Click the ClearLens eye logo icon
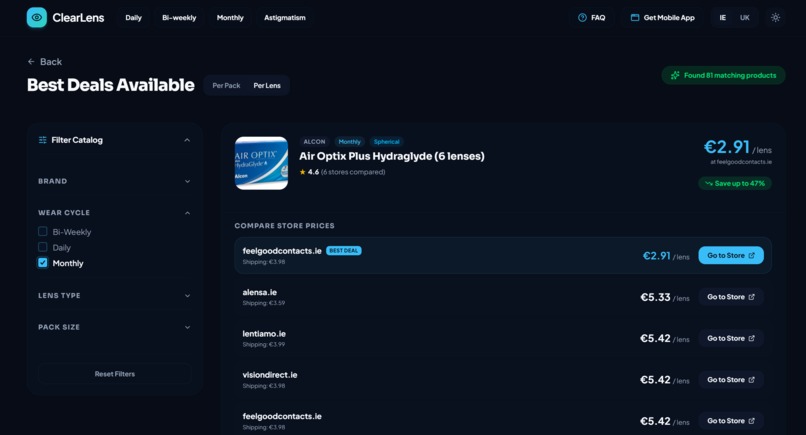Viewport: 806px width, 435px height. click(36, 17)
